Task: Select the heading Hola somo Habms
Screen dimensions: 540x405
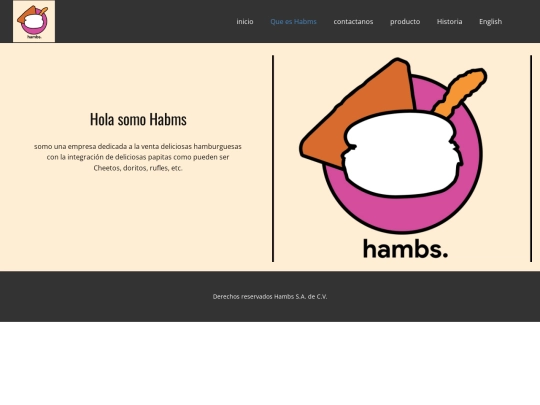Action: pos(138,119)
